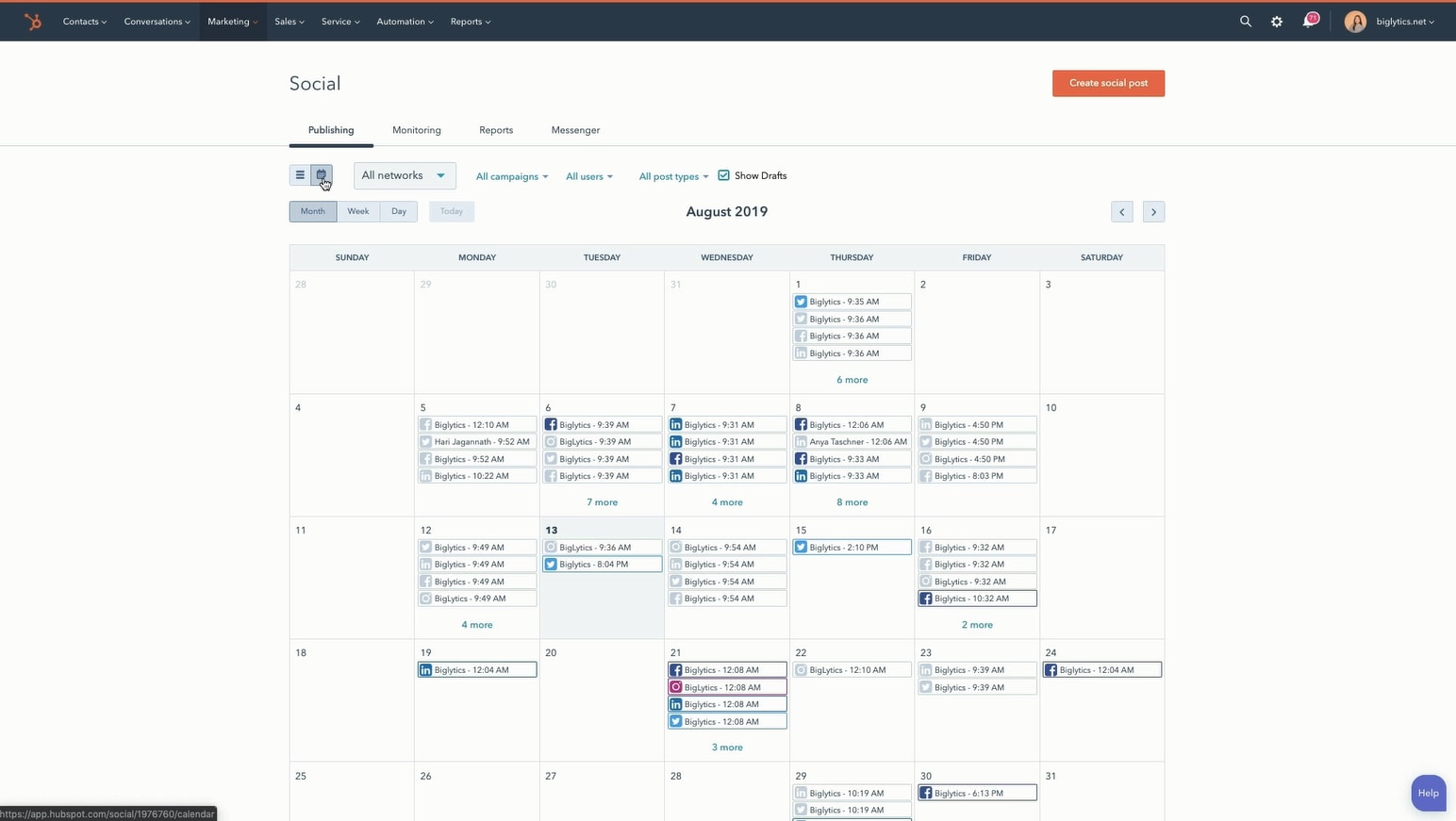Switch to calendar view icon

tap(322, 175)
